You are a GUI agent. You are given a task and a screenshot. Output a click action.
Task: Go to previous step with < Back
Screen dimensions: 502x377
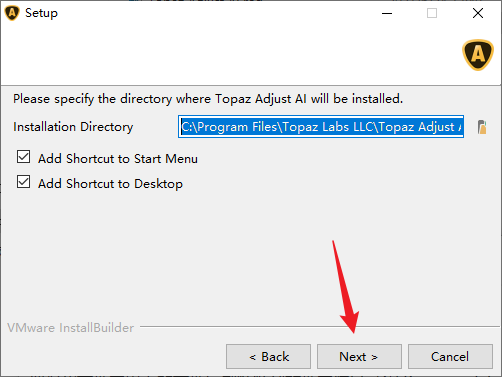[268, 357]
